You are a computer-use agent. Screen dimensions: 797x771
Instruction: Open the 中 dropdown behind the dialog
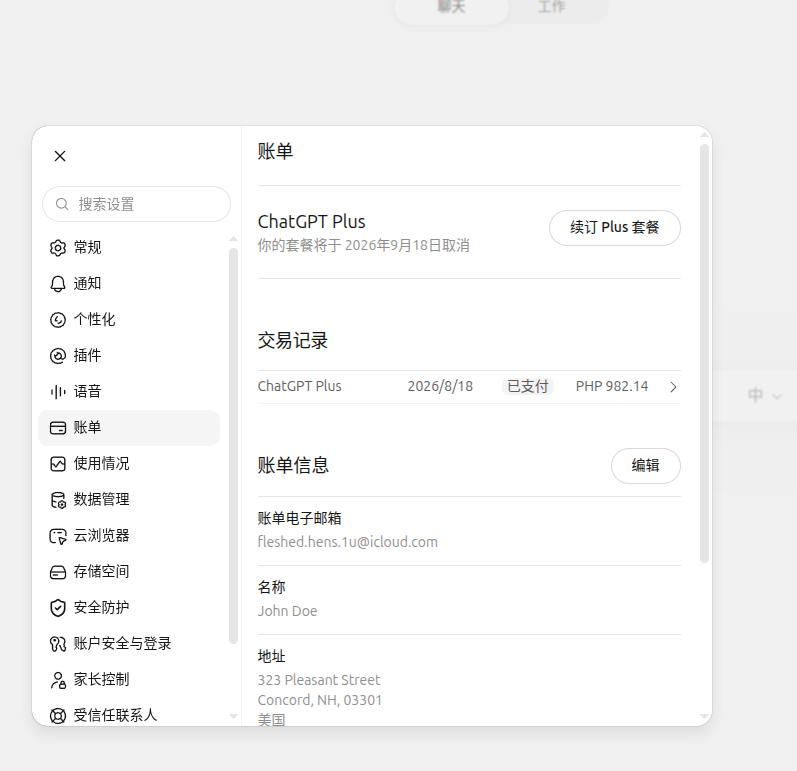[x=764, y=395]
